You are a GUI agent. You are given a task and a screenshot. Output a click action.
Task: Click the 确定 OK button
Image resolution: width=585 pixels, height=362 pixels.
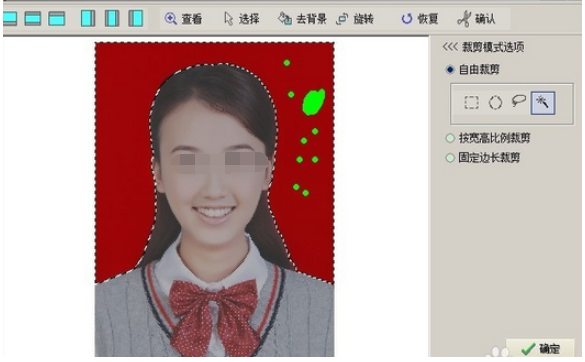[540, 349]
